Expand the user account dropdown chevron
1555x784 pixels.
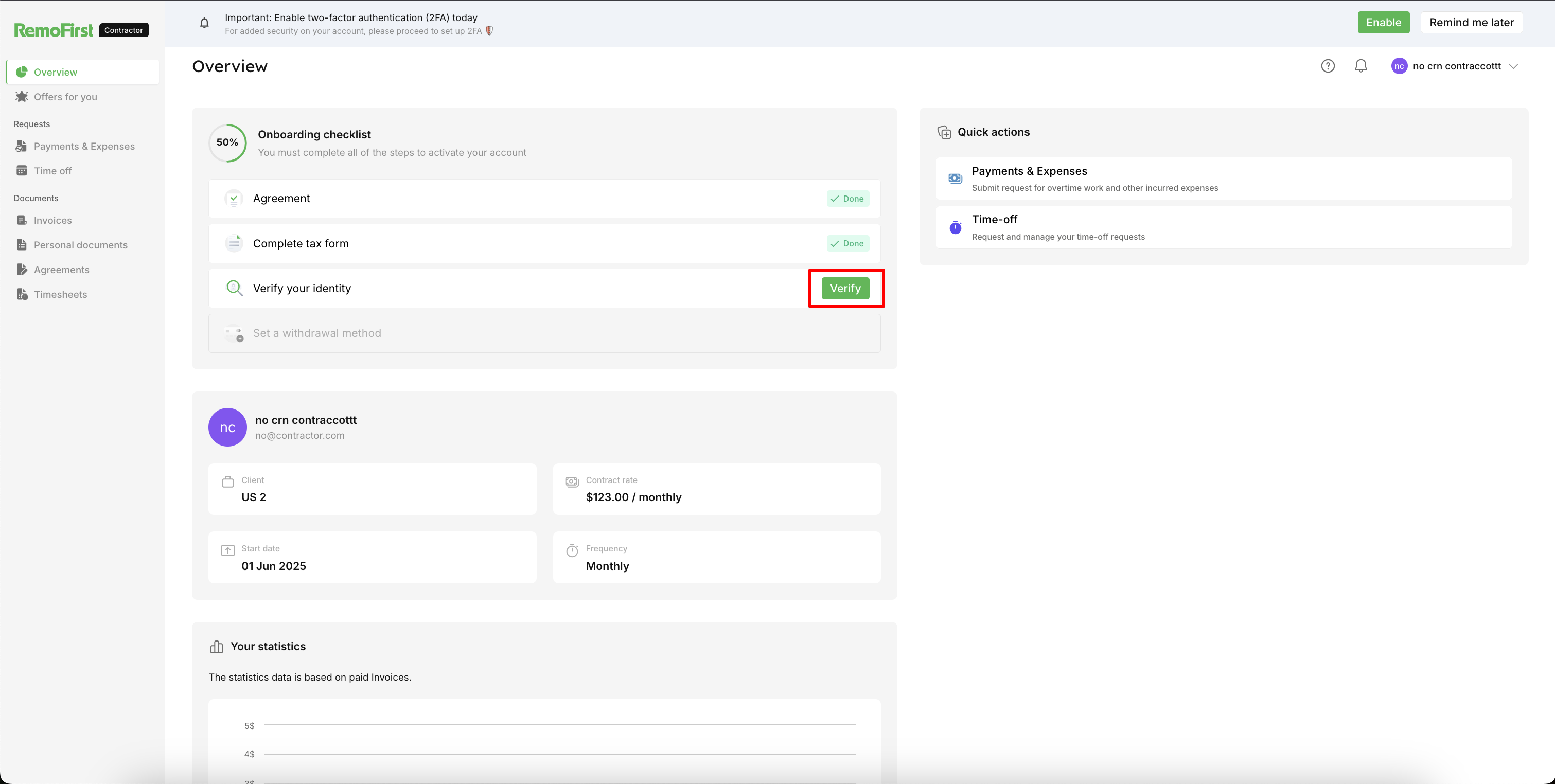[x=1513, y=66]
